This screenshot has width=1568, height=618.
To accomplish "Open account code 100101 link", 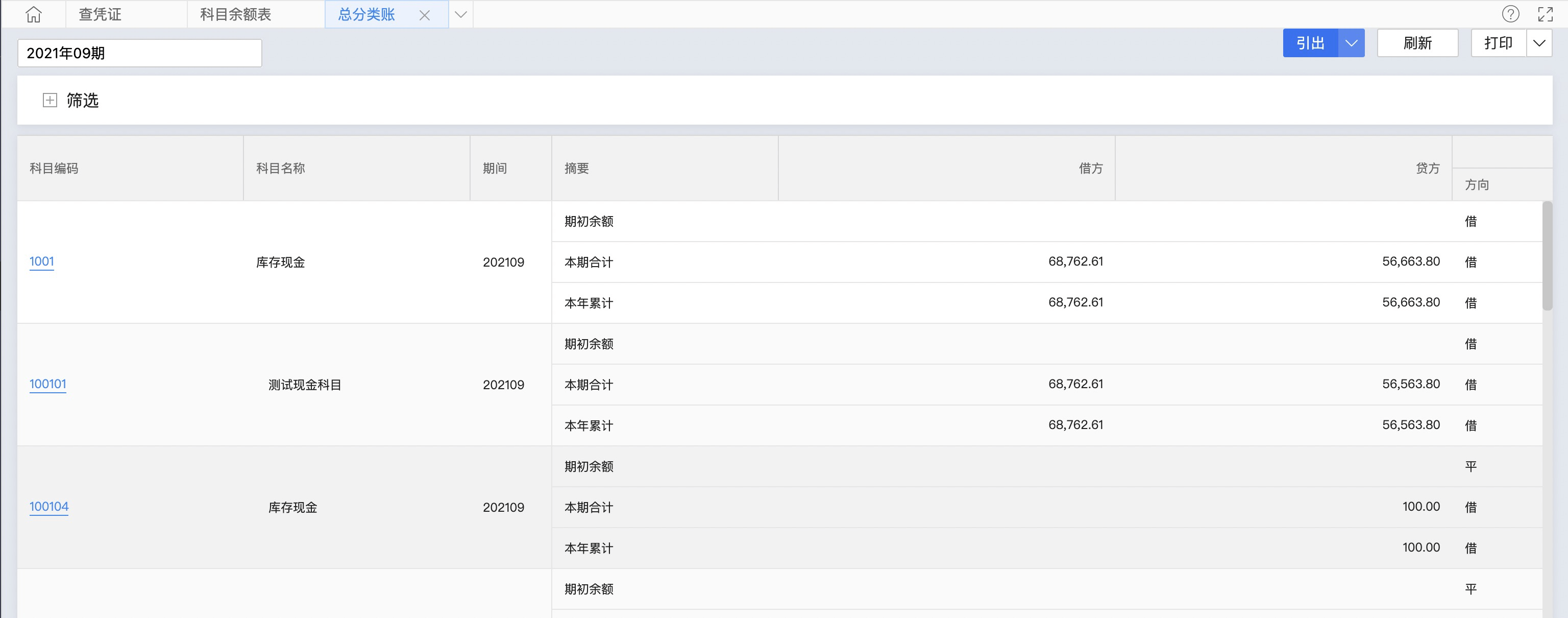I will 47,384.
